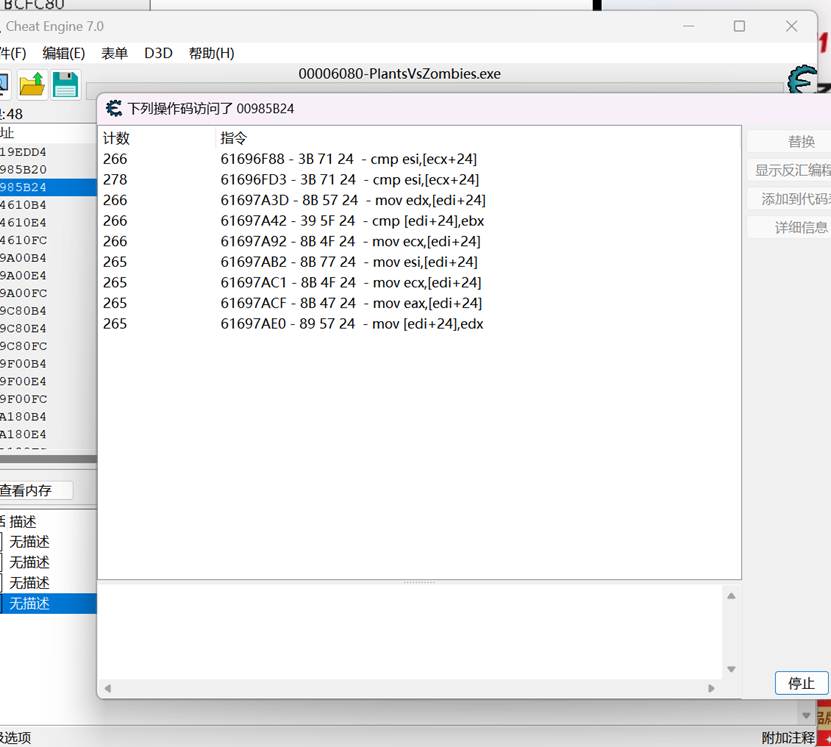The height and width of the screenshot is (747, 831).
Task: Select the mov eax,[edi+24] instruction row
Action: (x=419, y=304)
